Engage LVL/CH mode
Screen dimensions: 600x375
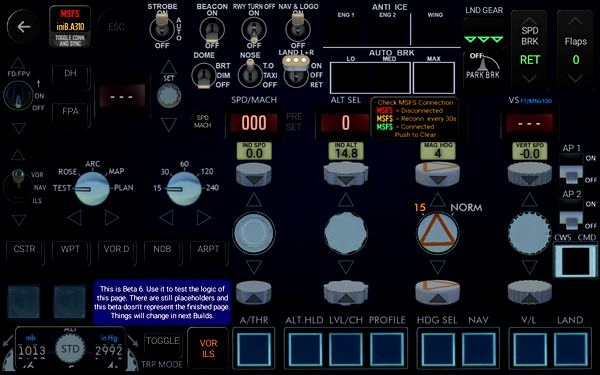[x=346, y=350]
